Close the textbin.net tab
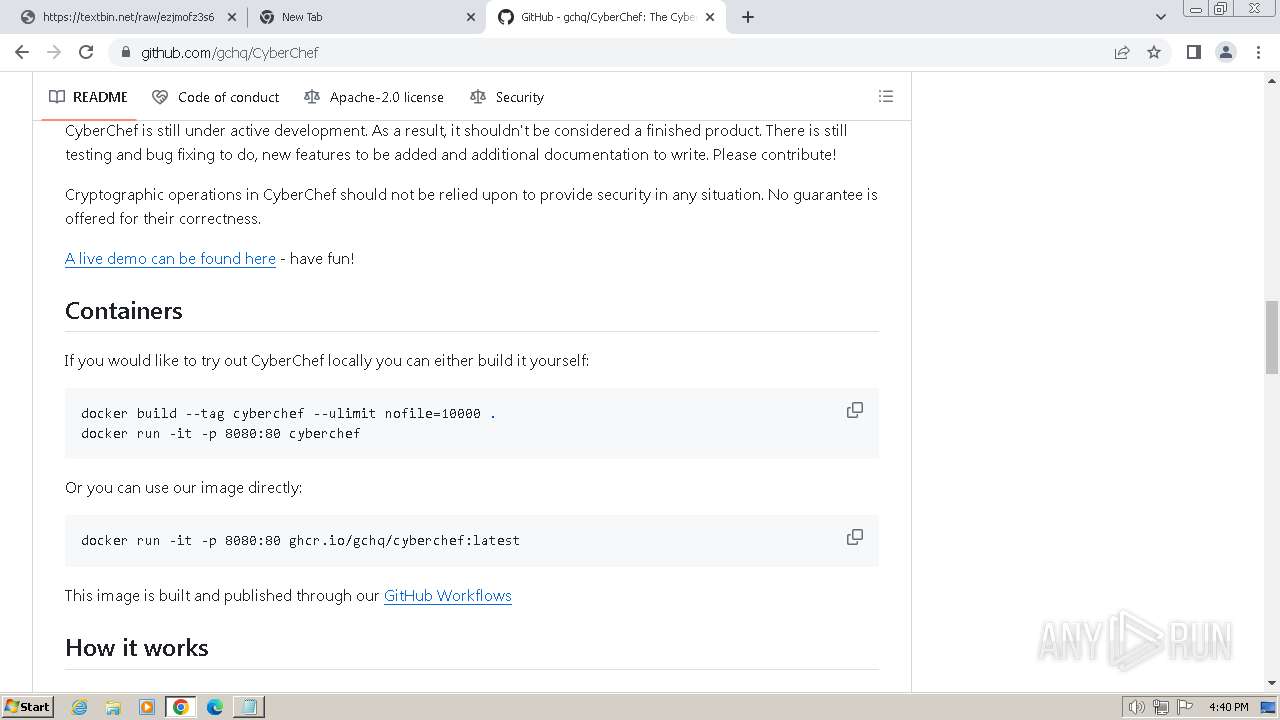 pos(232,17)
